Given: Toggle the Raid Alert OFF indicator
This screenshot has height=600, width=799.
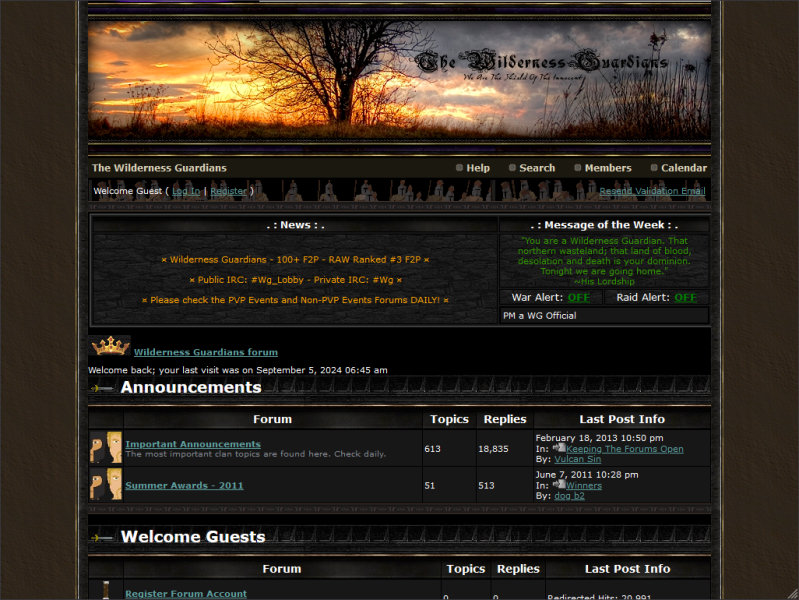Looking at the screenshot, I should (685, 297).
